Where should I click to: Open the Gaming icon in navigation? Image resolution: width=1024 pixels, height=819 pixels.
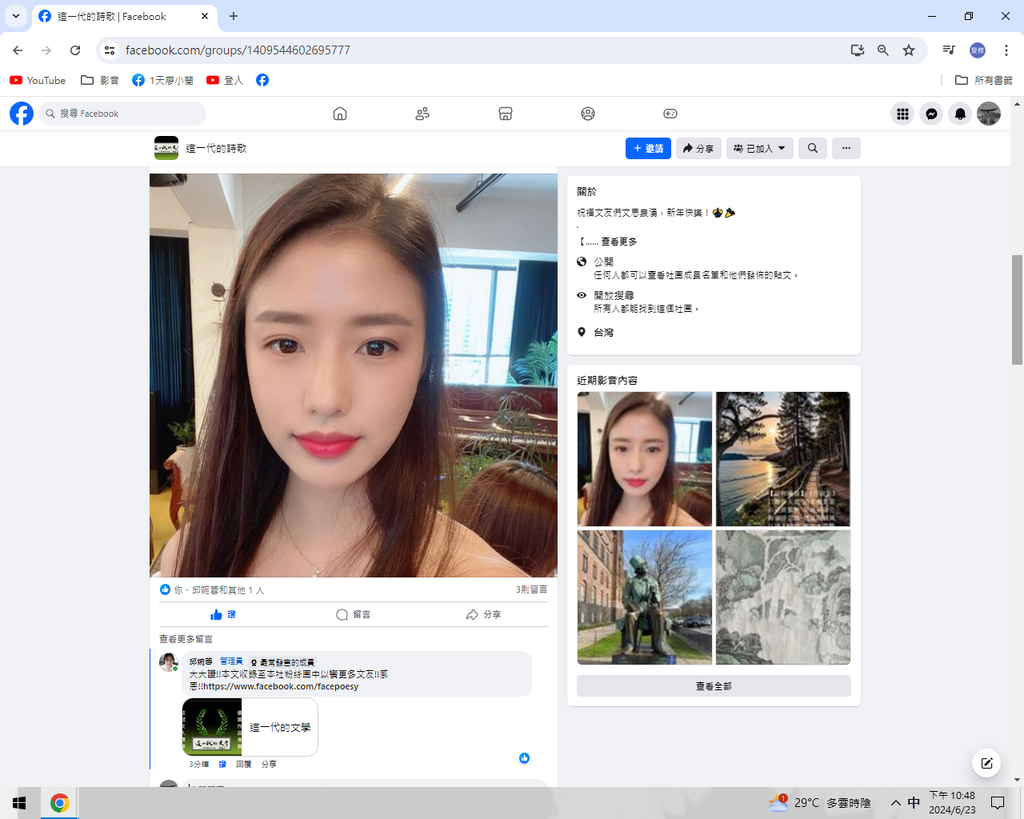point(670,114)
